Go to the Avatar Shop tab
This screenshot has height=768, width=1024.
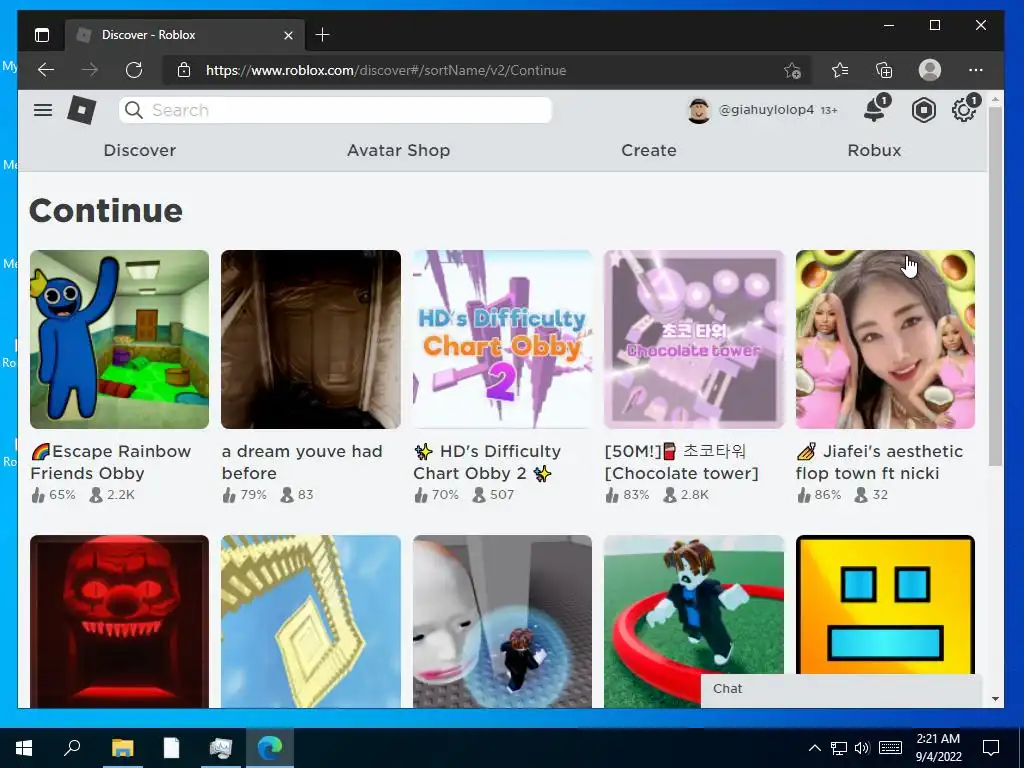(x=398, y=150)
